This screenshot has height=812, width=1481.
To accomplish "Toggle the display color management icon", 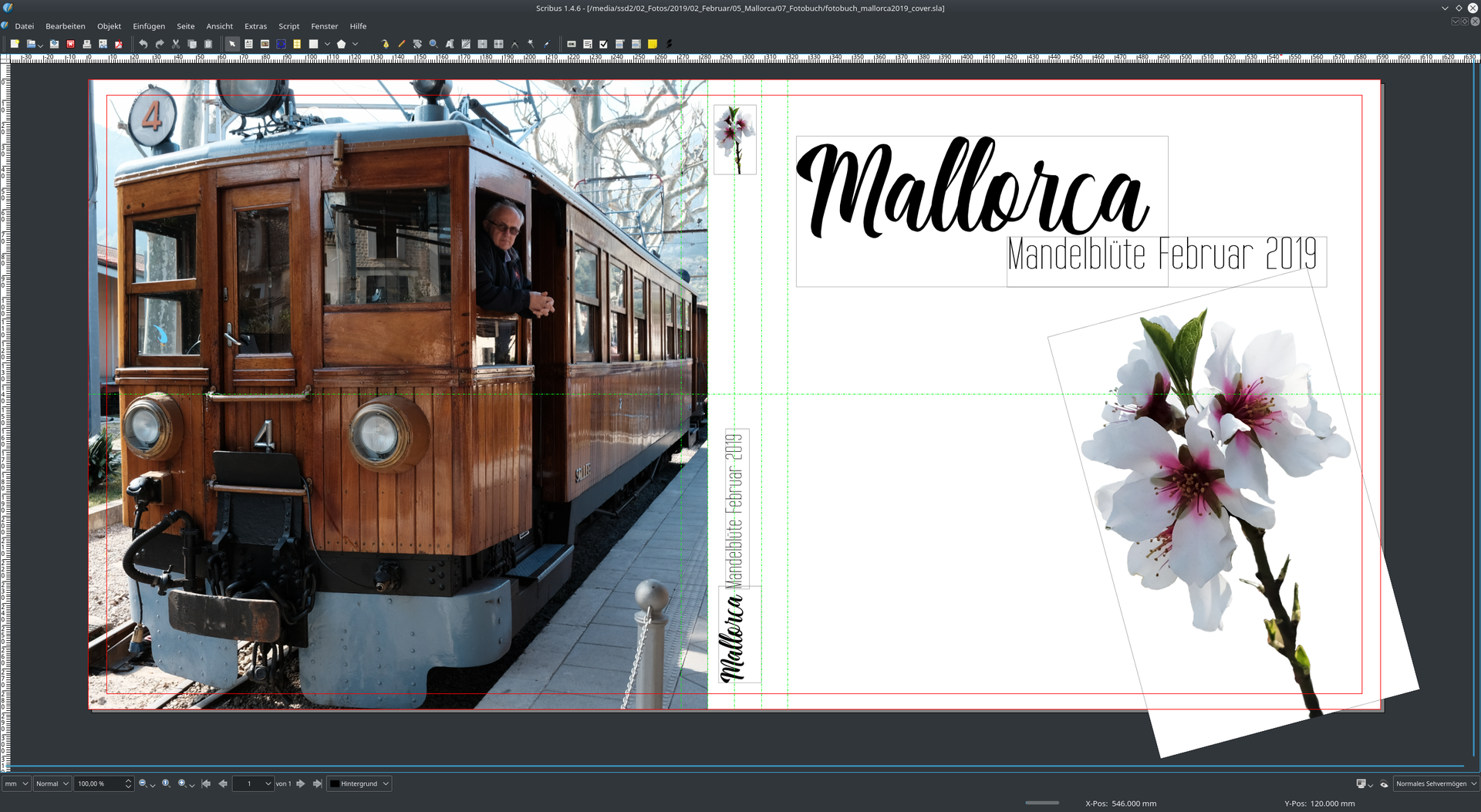I will pos(1361,783).
